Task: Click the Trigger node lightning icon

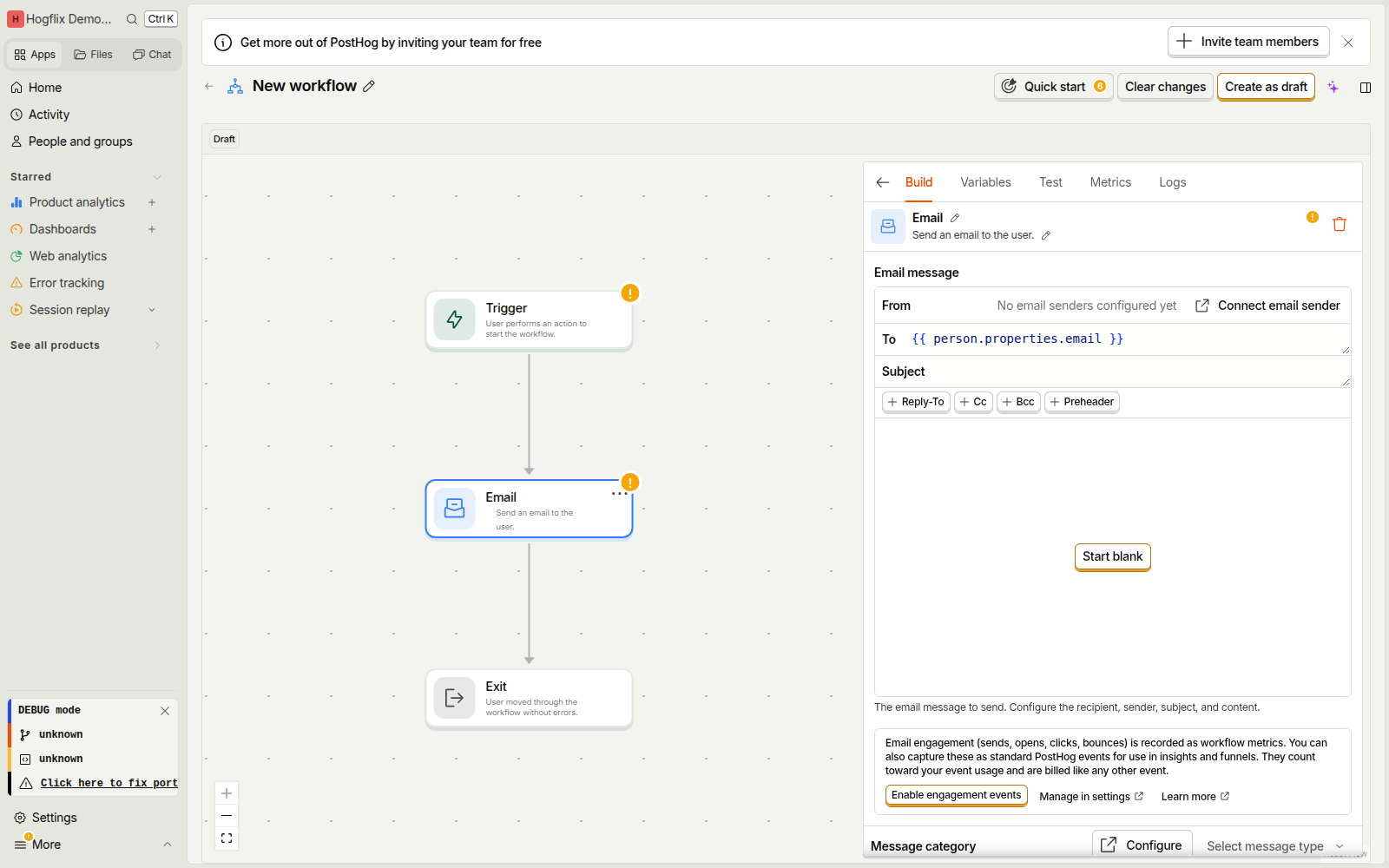Action: (x=454, y=319)
